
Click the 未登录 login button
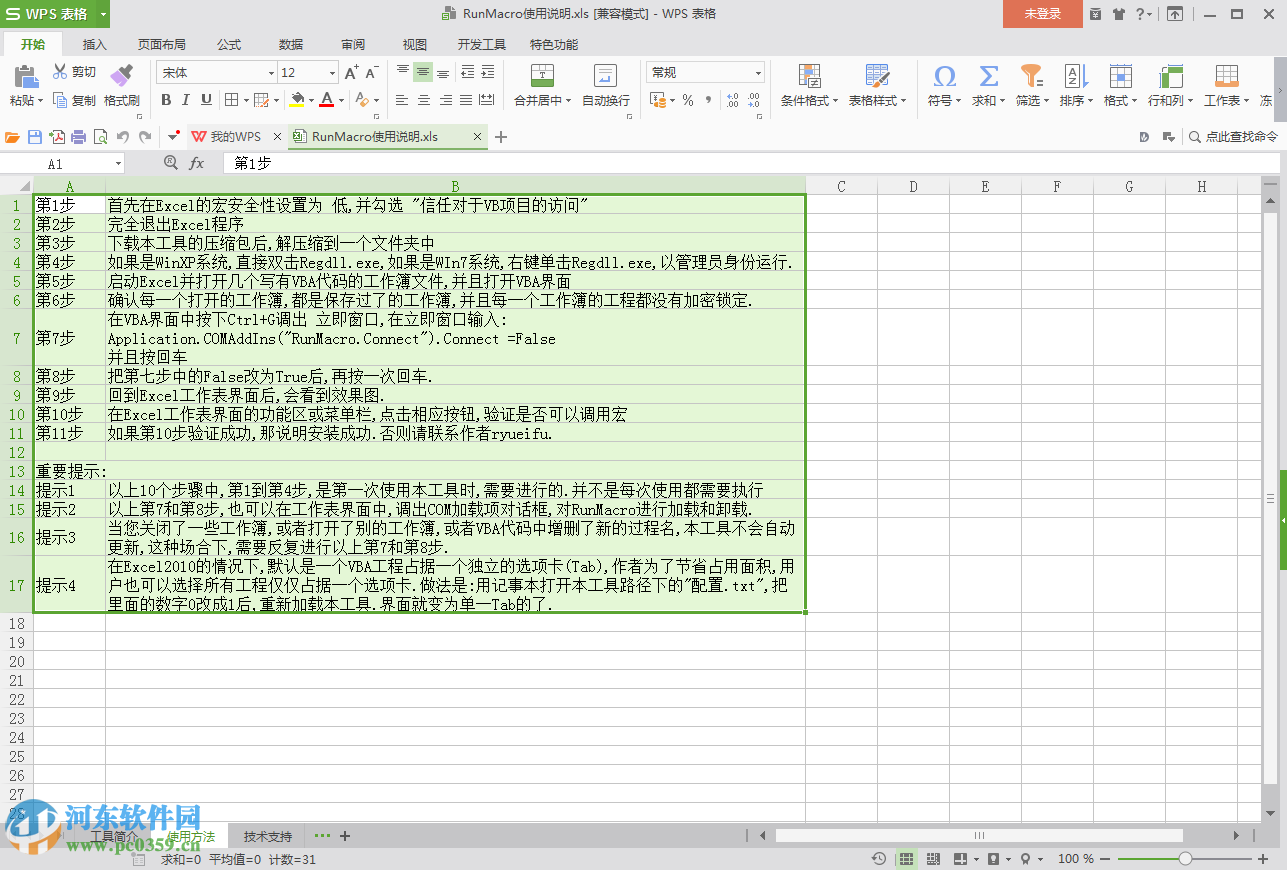click(x=1042, y=15)
